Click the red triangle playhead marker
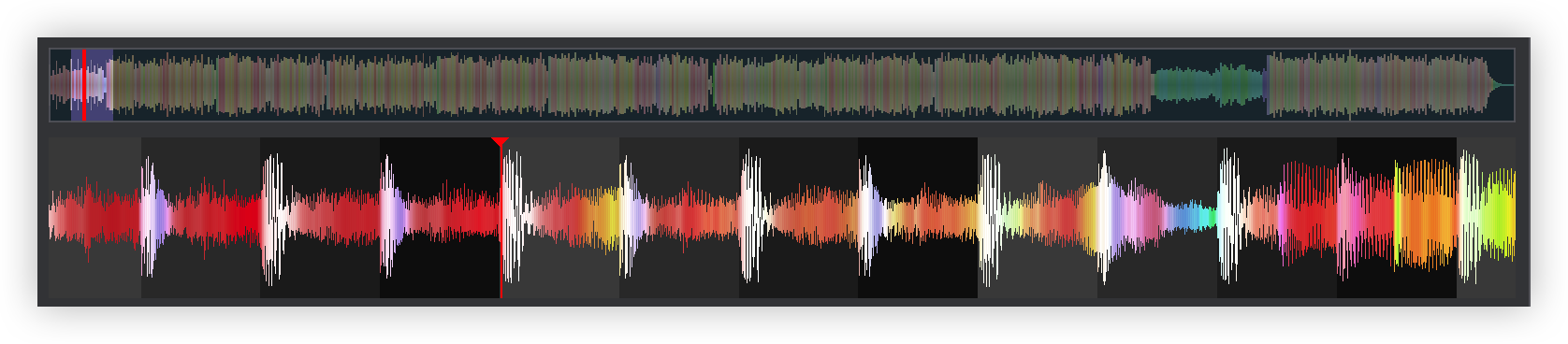 coord(500,142)
